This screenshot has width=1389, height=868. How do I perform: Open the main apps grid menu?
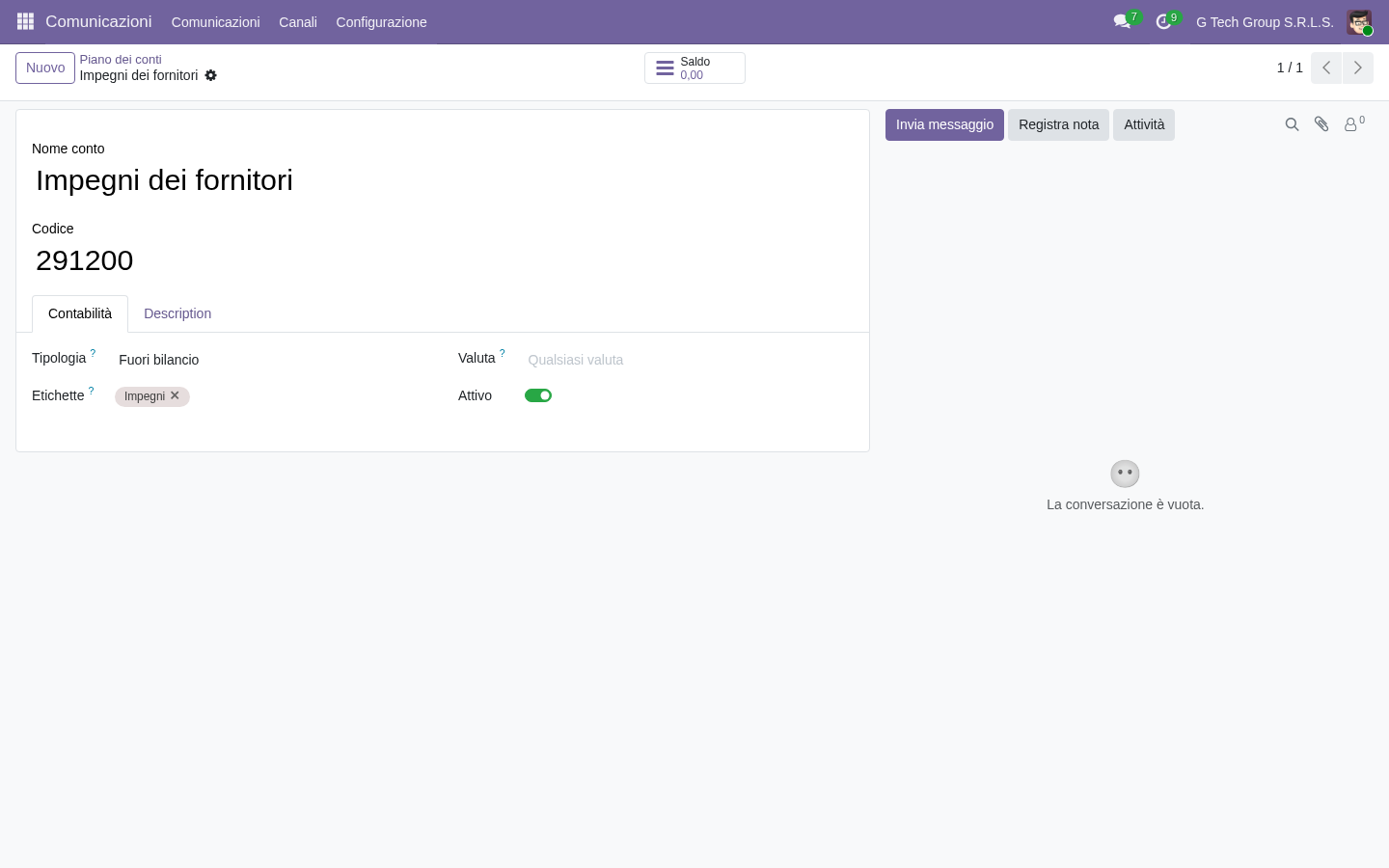point(25,21)
